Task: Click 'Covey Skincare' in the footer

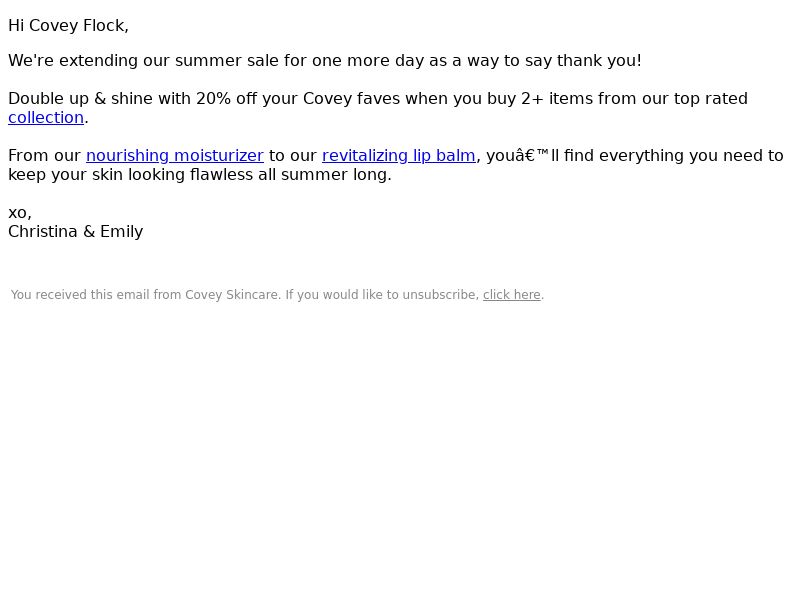Action: (232, 295)
